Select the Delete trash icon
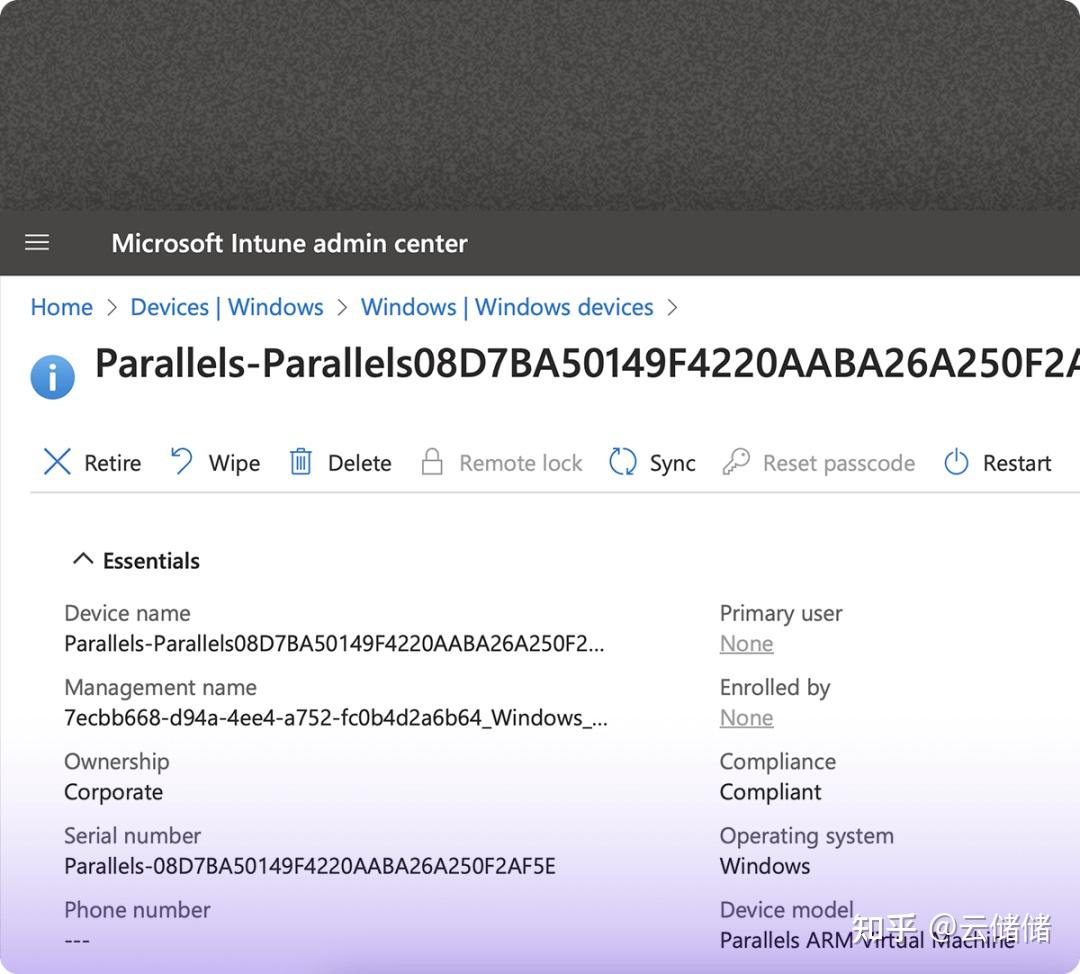The height and width of the screenshot is (974, 1080). 302,462
